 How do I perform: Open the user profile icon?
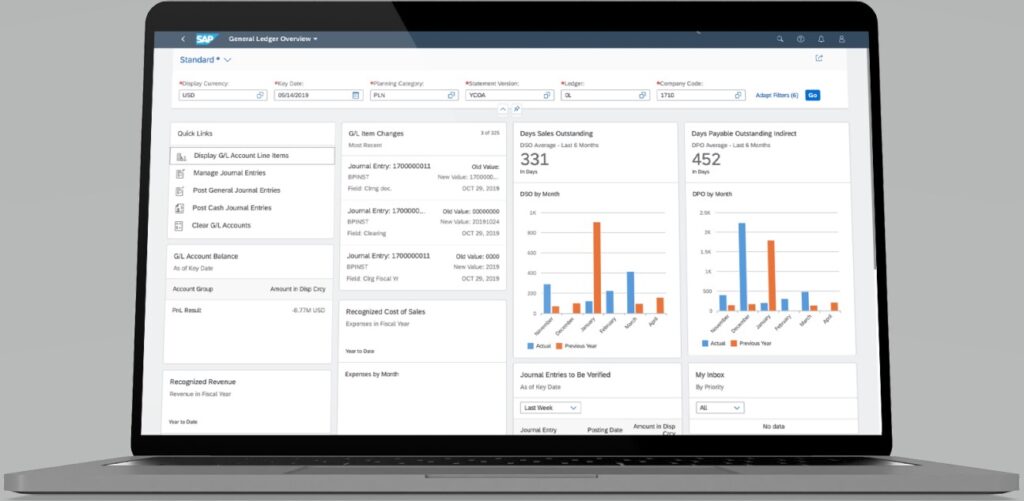(x=842, y=39)
